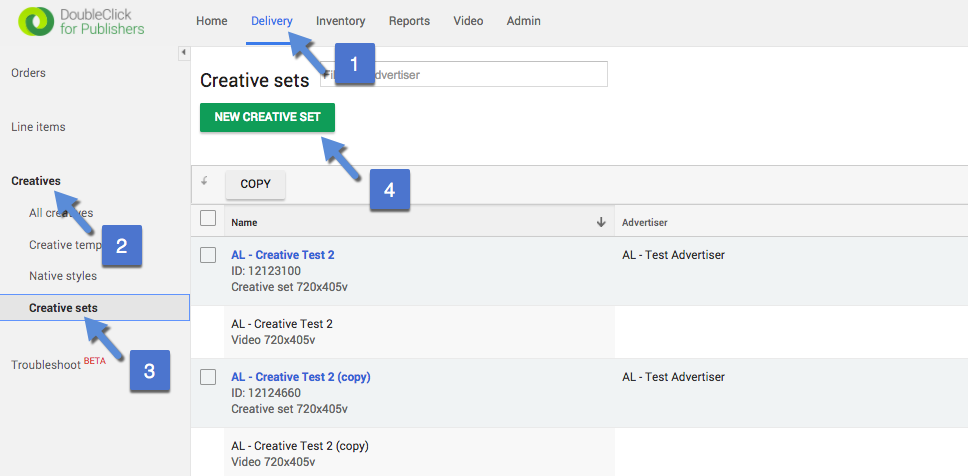Select Native styles in sidebar
This screenshot has height=476, width=968.
tap(63, 275)
